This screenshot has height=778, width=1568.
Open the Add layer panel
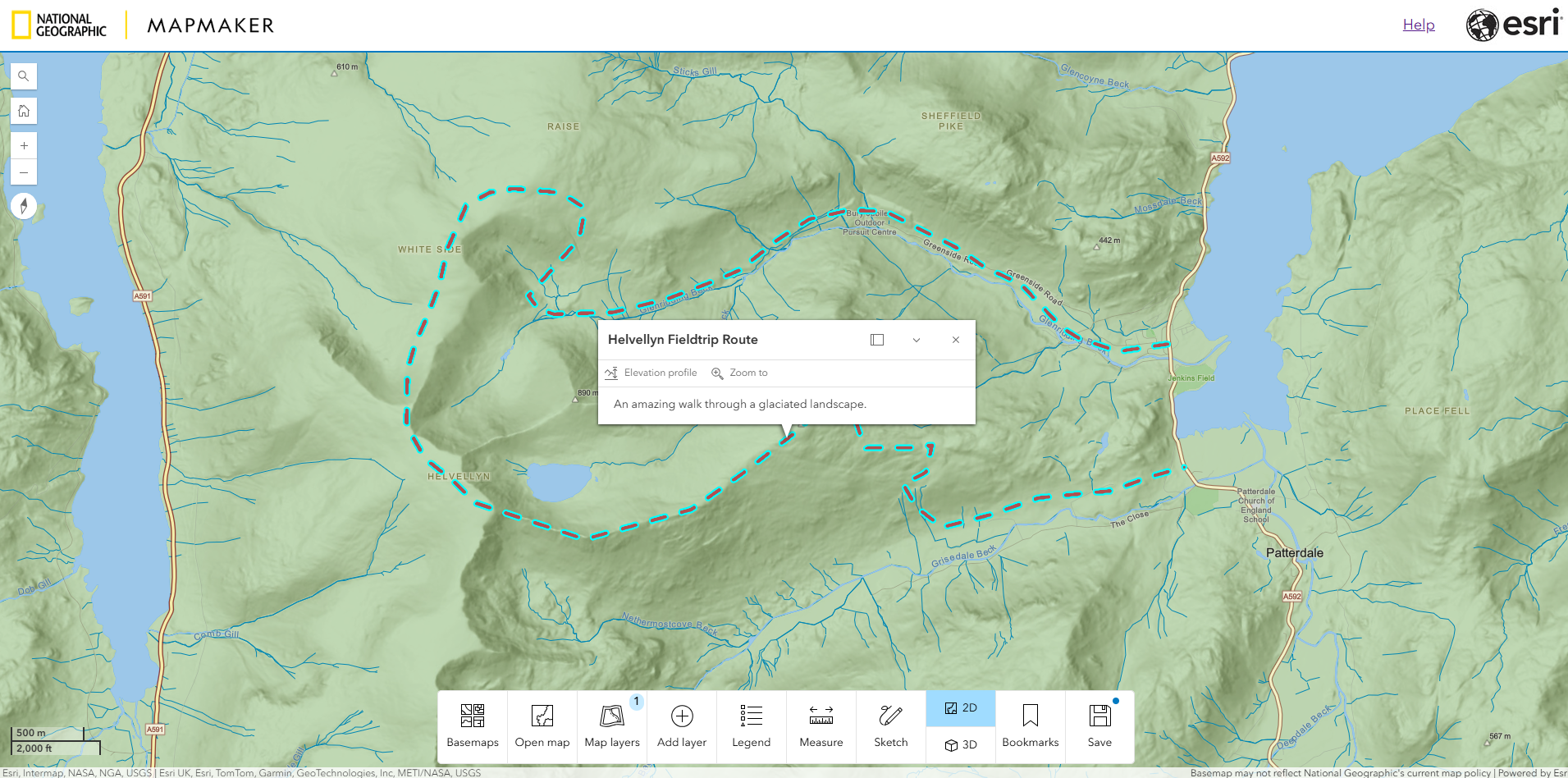681,725
